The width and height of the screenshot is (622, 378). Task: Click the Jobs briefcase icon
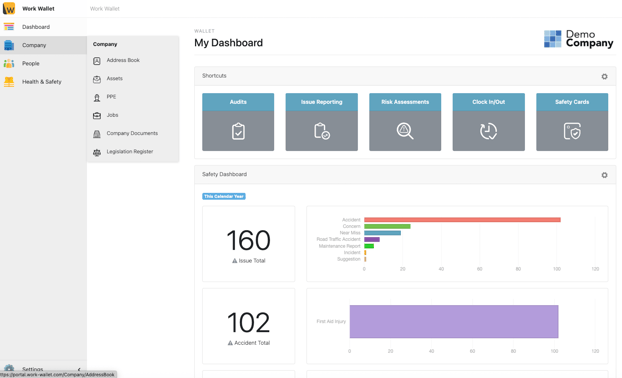click(x=97, y=115)
